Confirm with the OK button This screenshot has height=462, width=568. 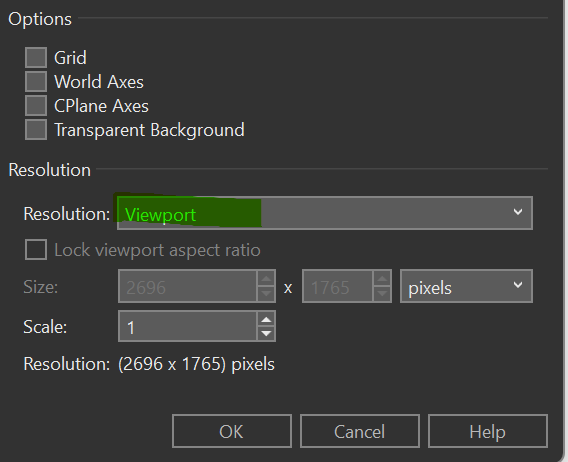[232, 431]
